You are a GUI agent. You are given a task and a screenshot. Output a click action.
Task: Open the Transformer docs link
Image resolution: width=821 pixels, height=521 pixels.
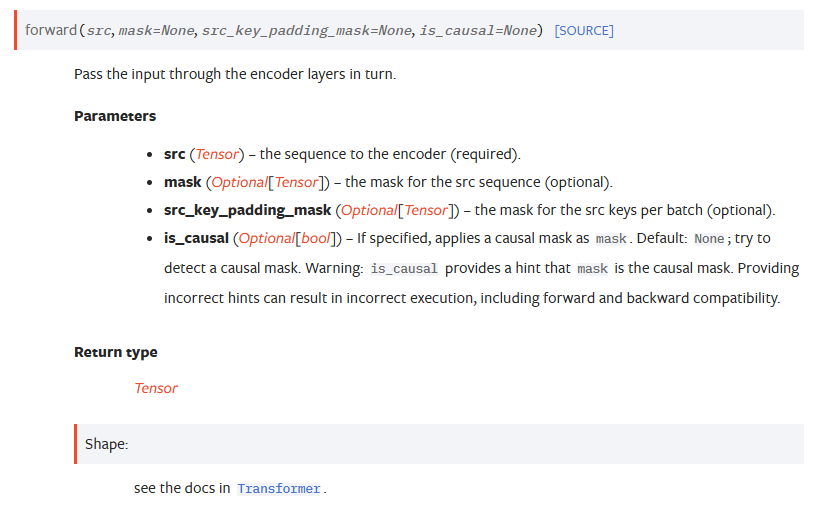pos(279,489)
